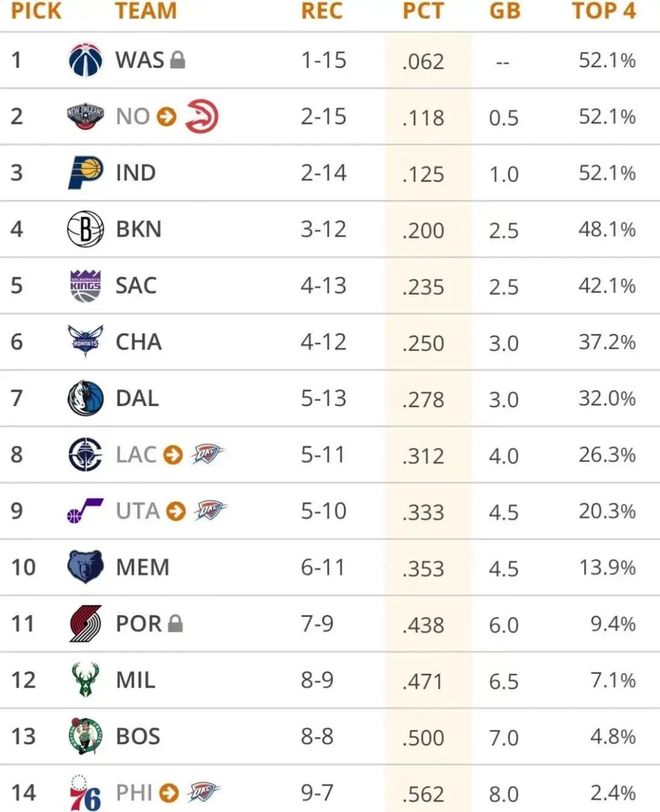Click the lock icon beside WAS
Screen dimensions: 660x812
point(178,61)
